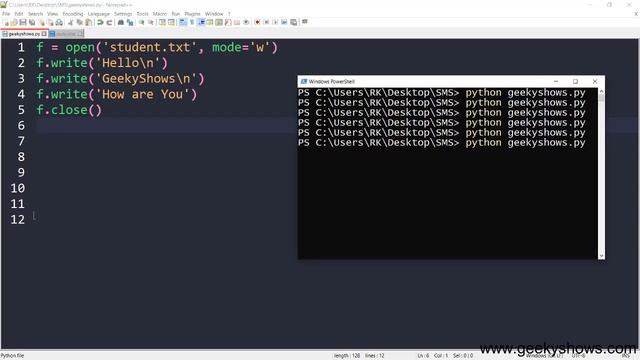Click the Cut toolbar icon
The height and width of the screenshot is (360, 640).
[70, 22]
